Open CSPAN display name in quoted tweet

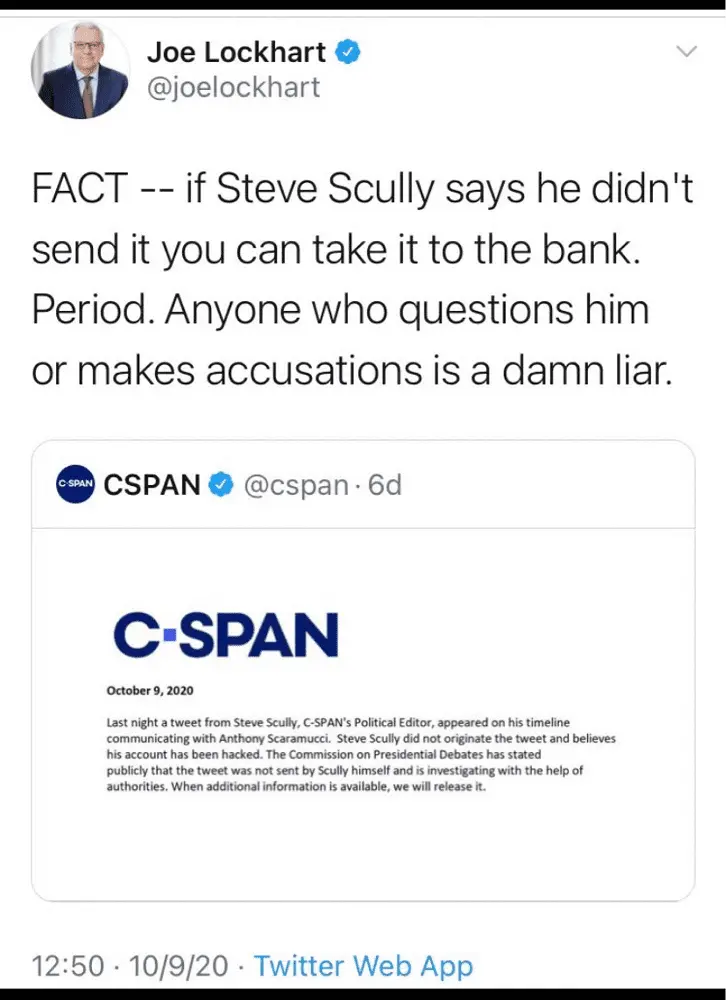click(152, 485)
